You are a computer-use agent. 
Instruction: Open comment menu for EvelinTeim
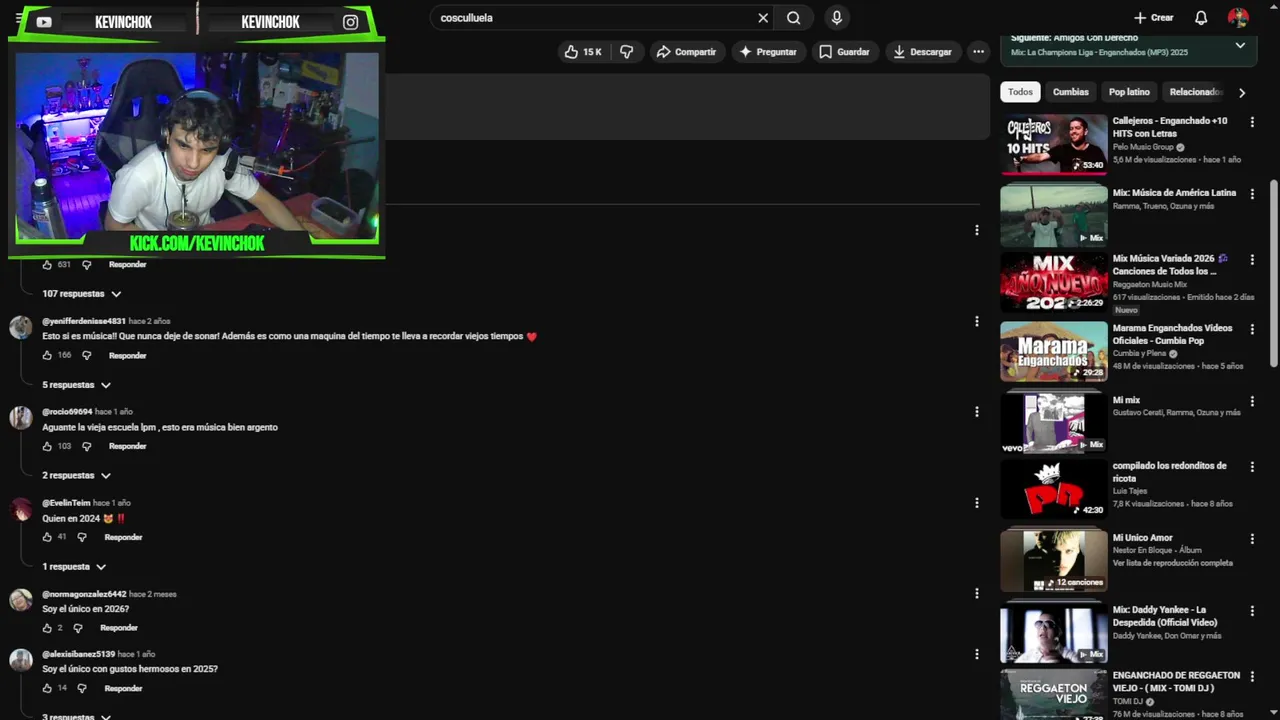point(977,502)
